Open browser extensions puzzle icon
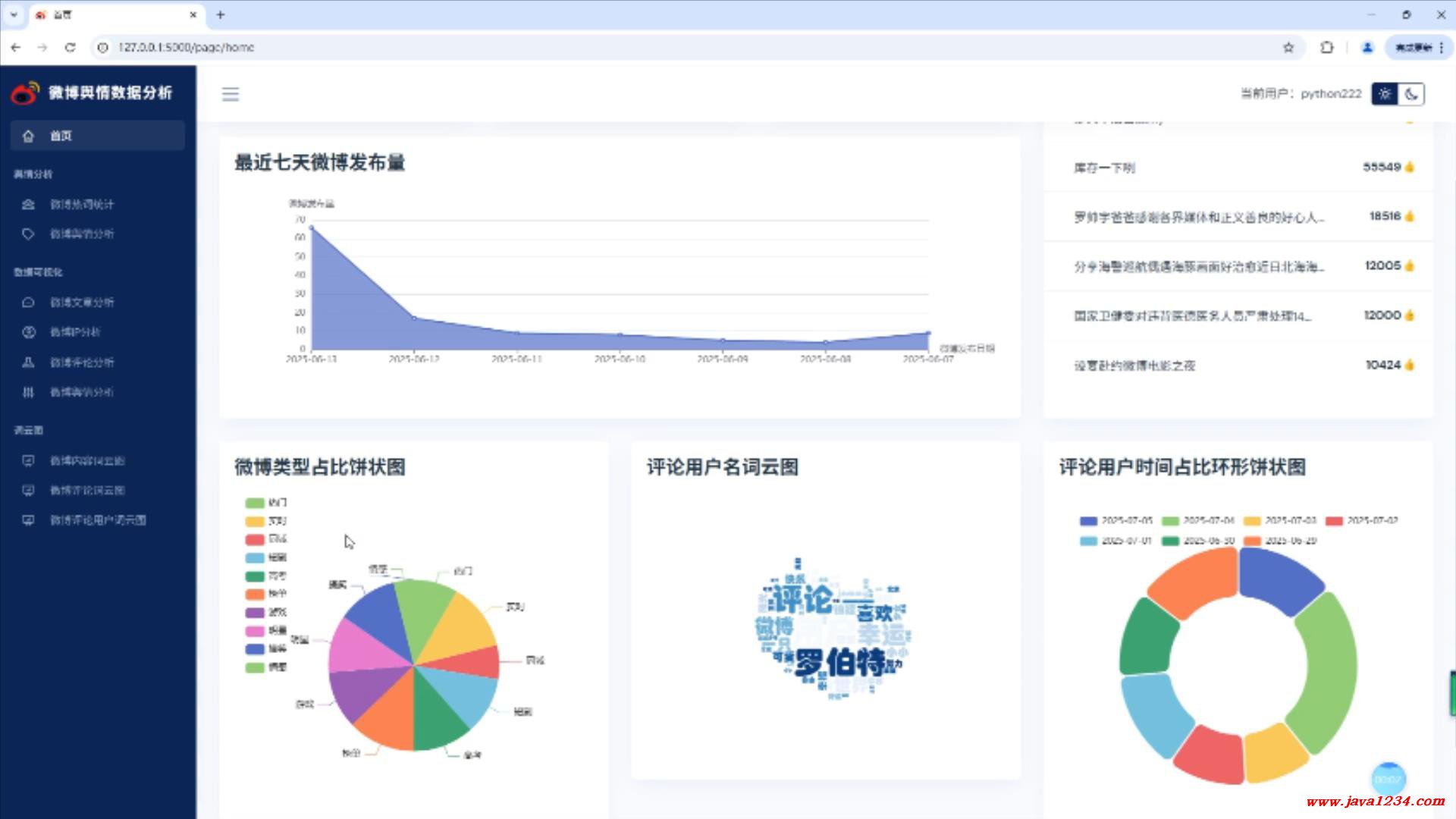Screen dimensions: 1456x819 pyautogui.click(x=1326, y=47)
